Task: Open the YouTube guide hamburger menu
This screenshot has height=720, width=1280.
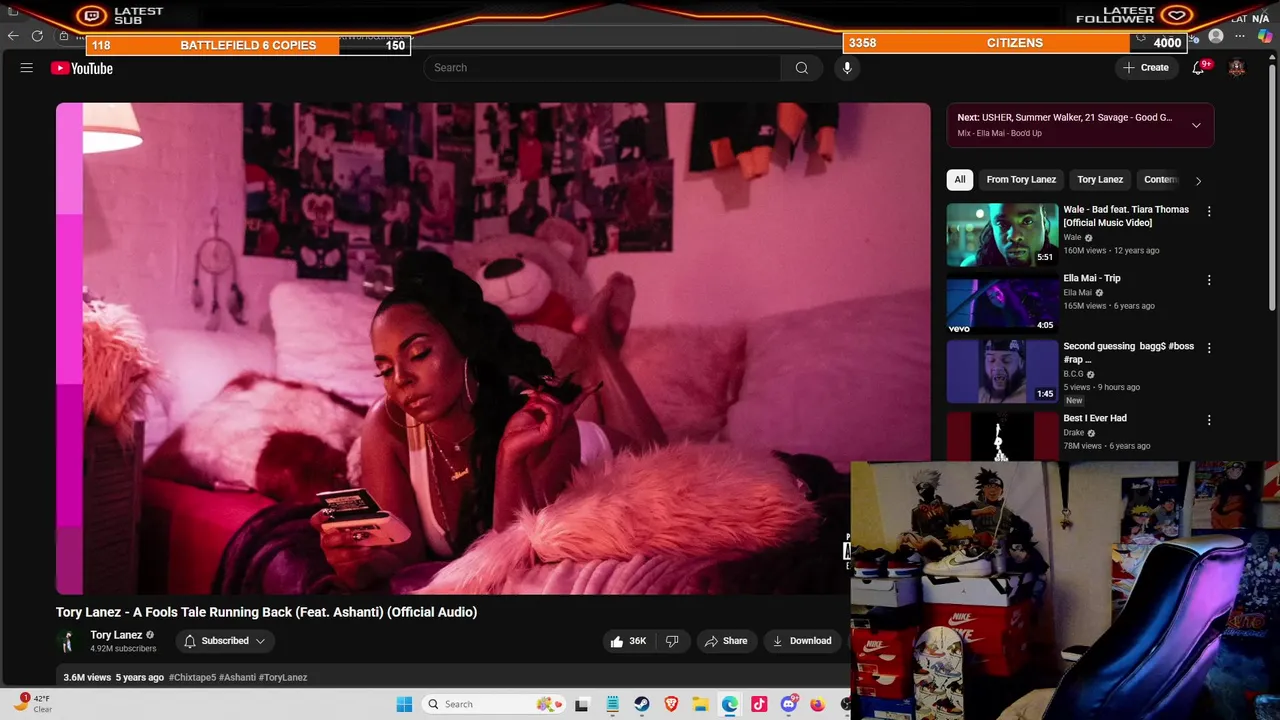Action: point(27,68)
